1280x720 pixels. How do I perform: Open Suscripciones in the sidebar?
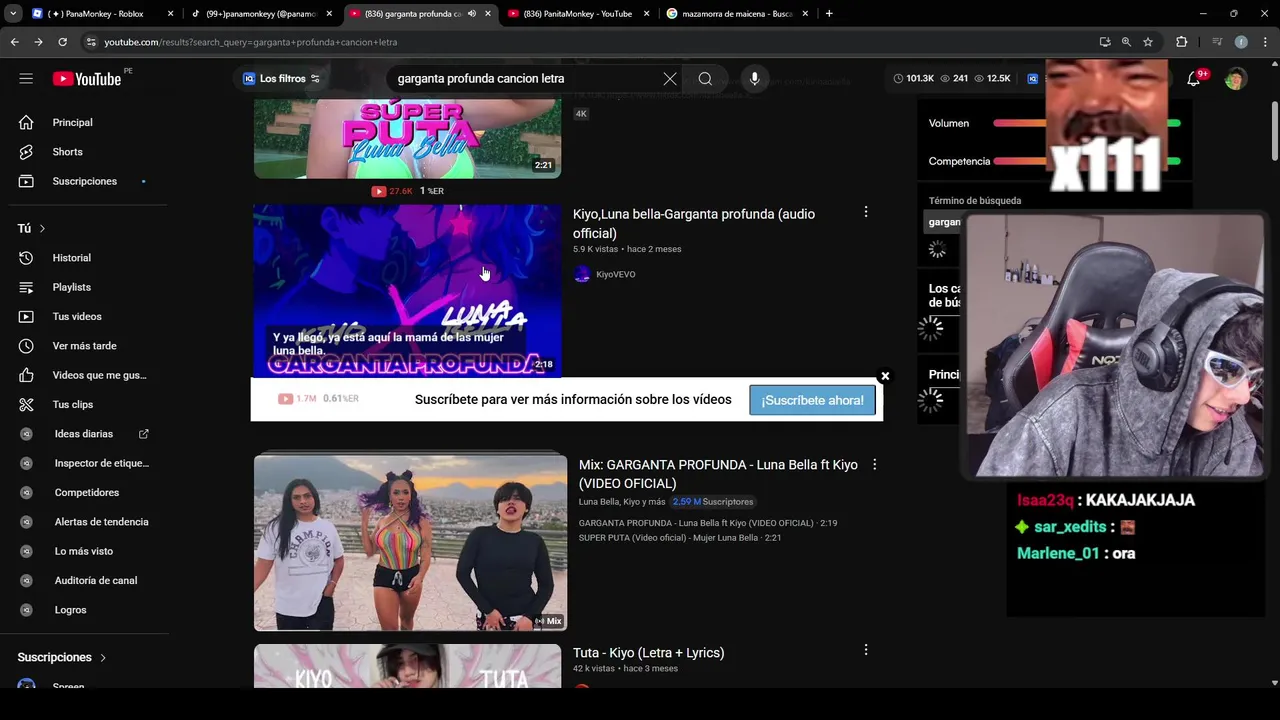(x=84, y=181)
